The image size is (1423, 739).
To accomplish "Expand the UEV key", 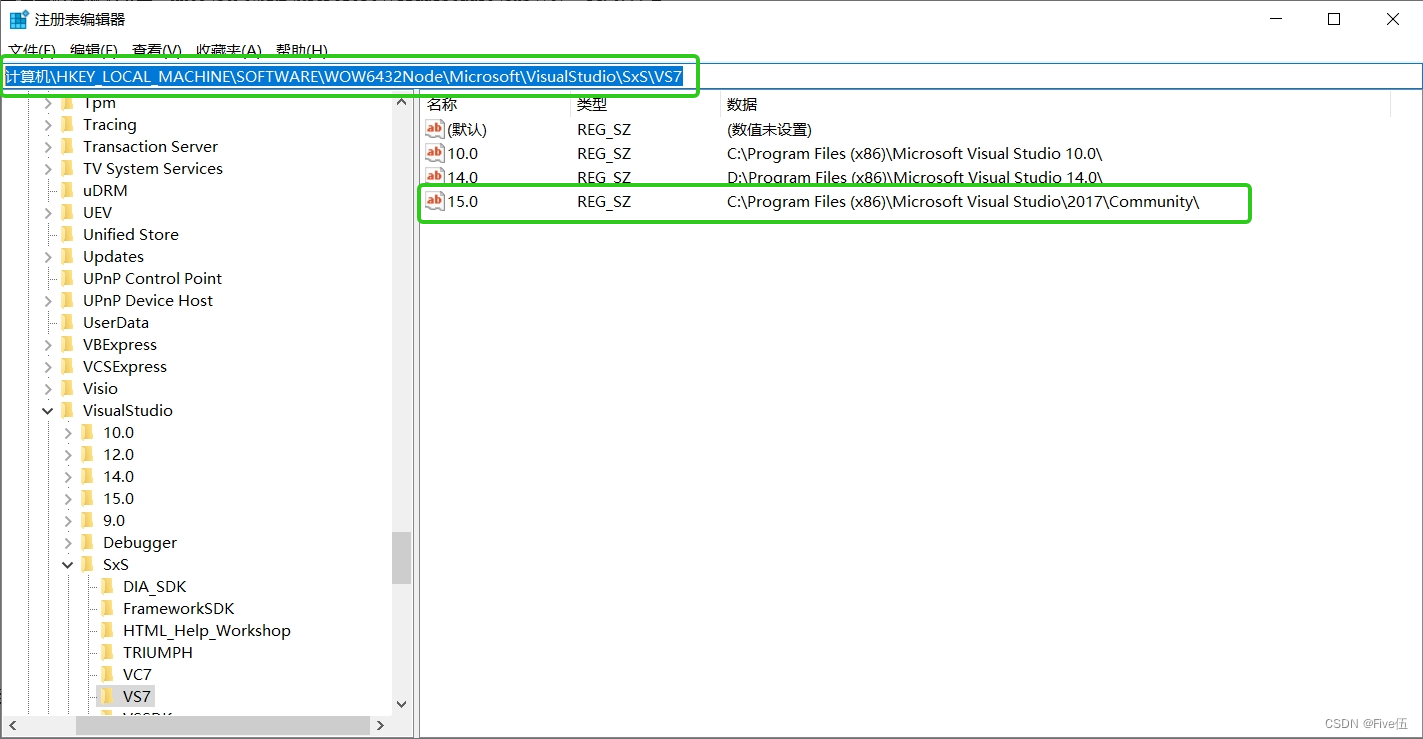I will click(x=48, y=213).
